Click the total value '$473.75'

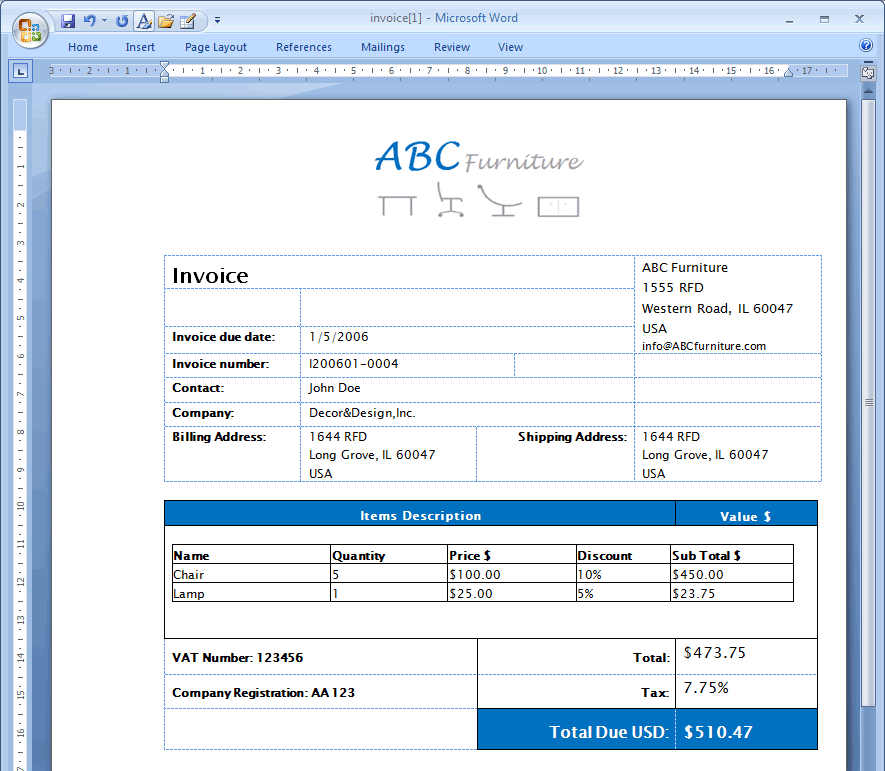(715, 652)
